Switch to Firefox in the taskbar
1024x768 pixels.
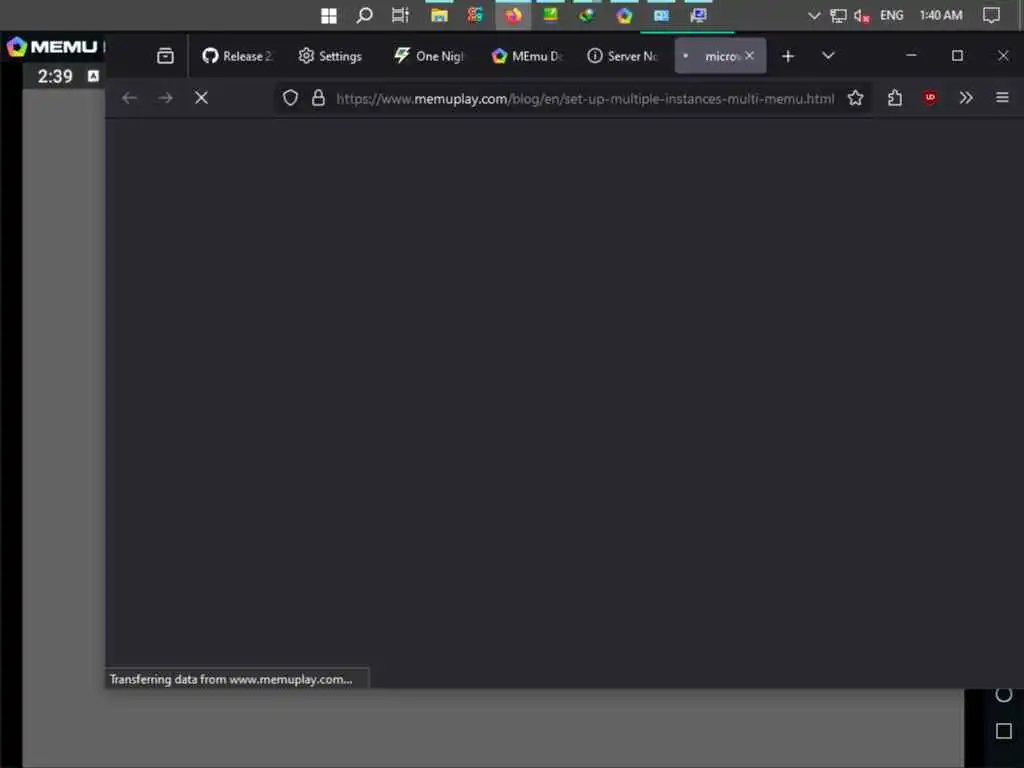pos(513,15)
